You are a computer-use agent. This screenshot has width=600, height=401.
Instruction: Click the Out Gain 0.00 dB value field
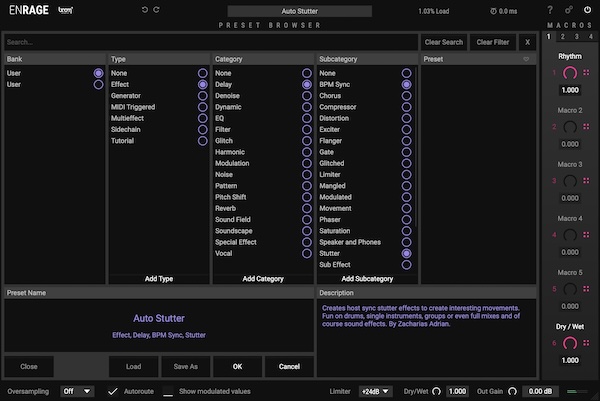click(x=540, y=391)
